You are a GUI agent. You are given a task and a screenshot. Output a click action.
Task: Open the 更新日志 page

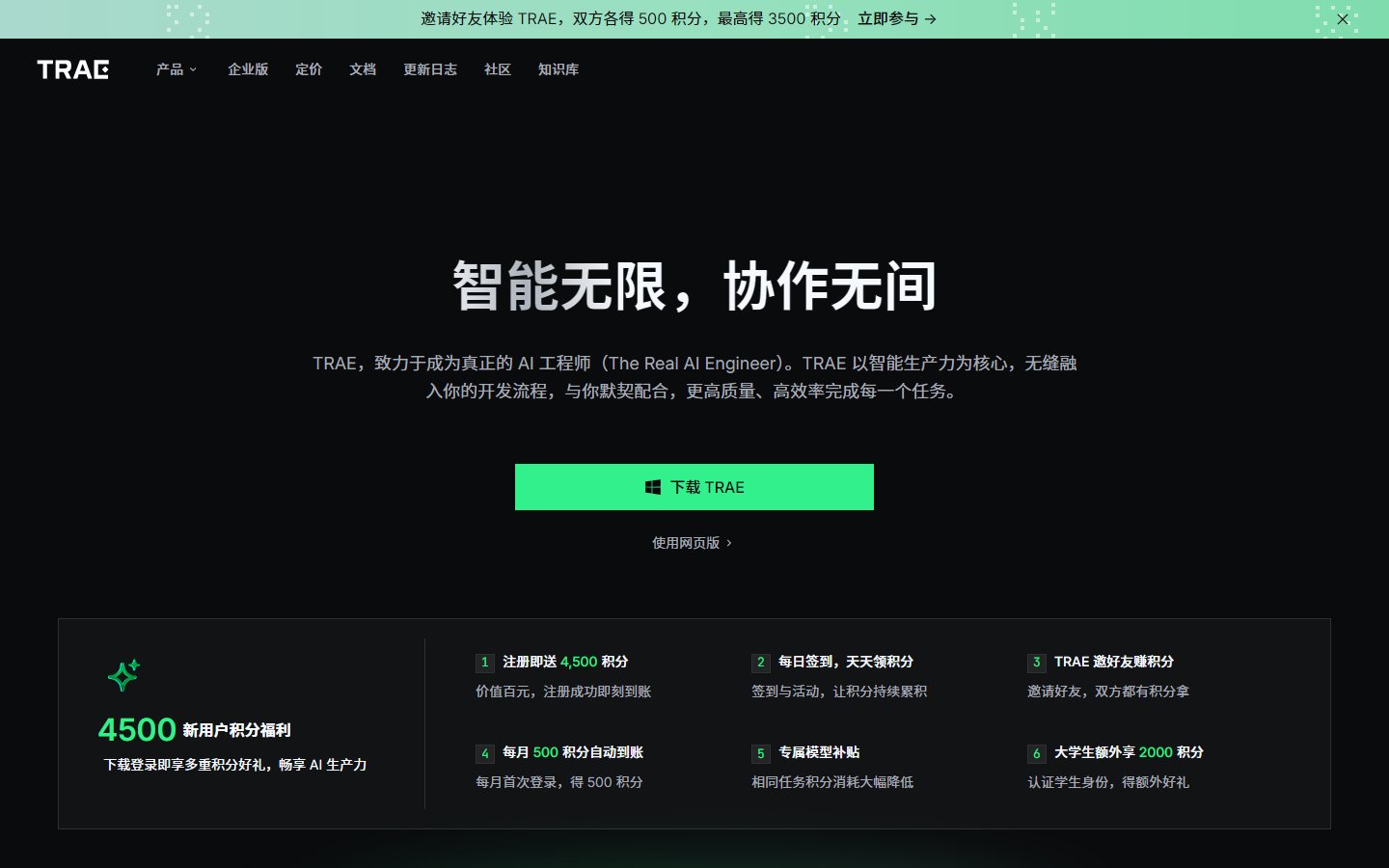coord(430,69)
